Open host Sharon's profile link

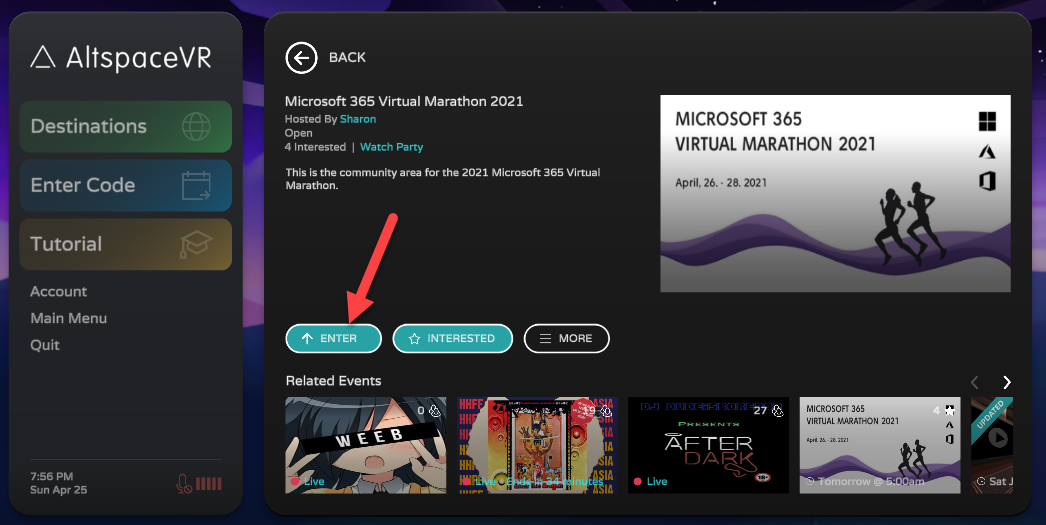(358, 119)
